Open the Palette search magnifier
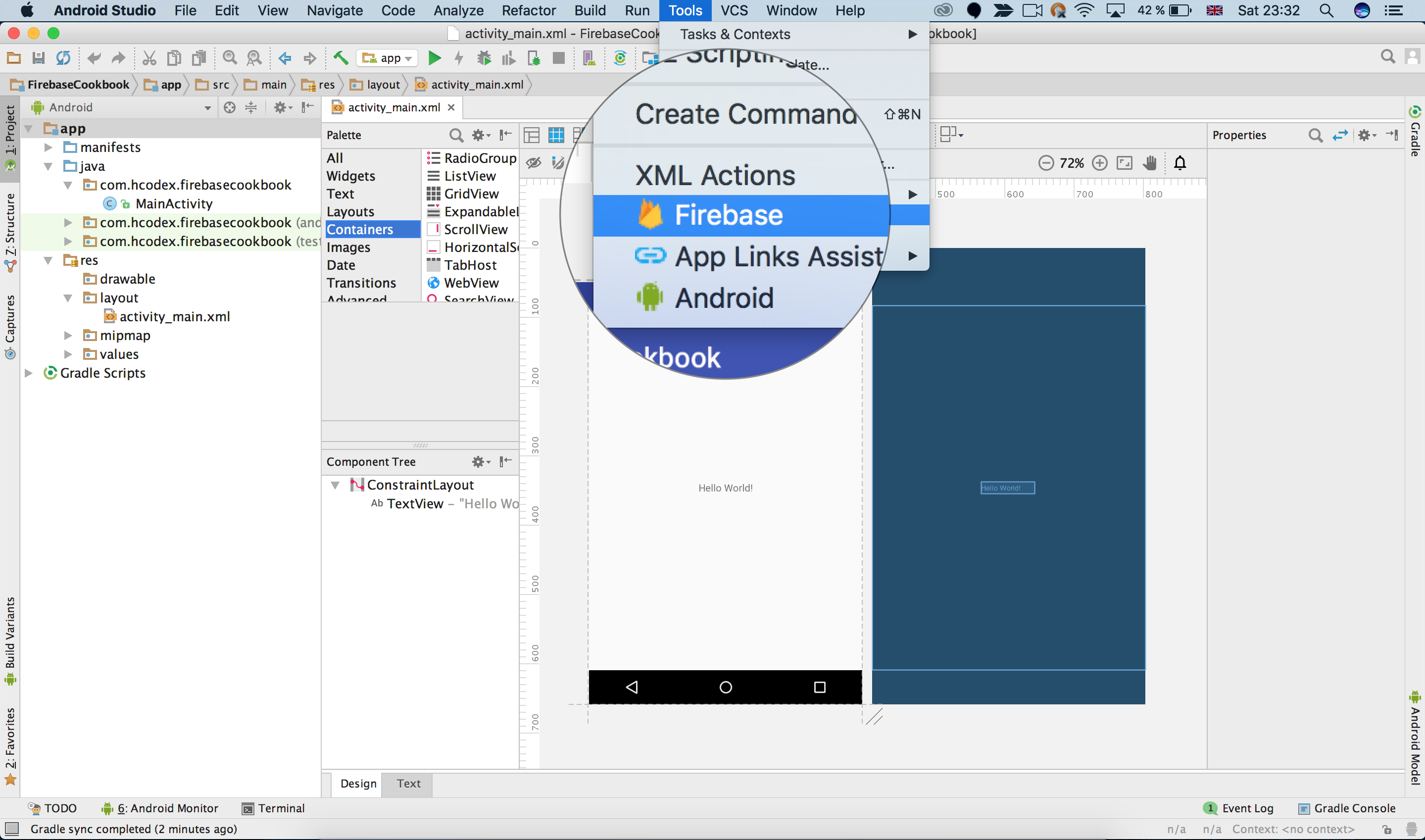Viewport: 1425px width, 840px height. 456,135
